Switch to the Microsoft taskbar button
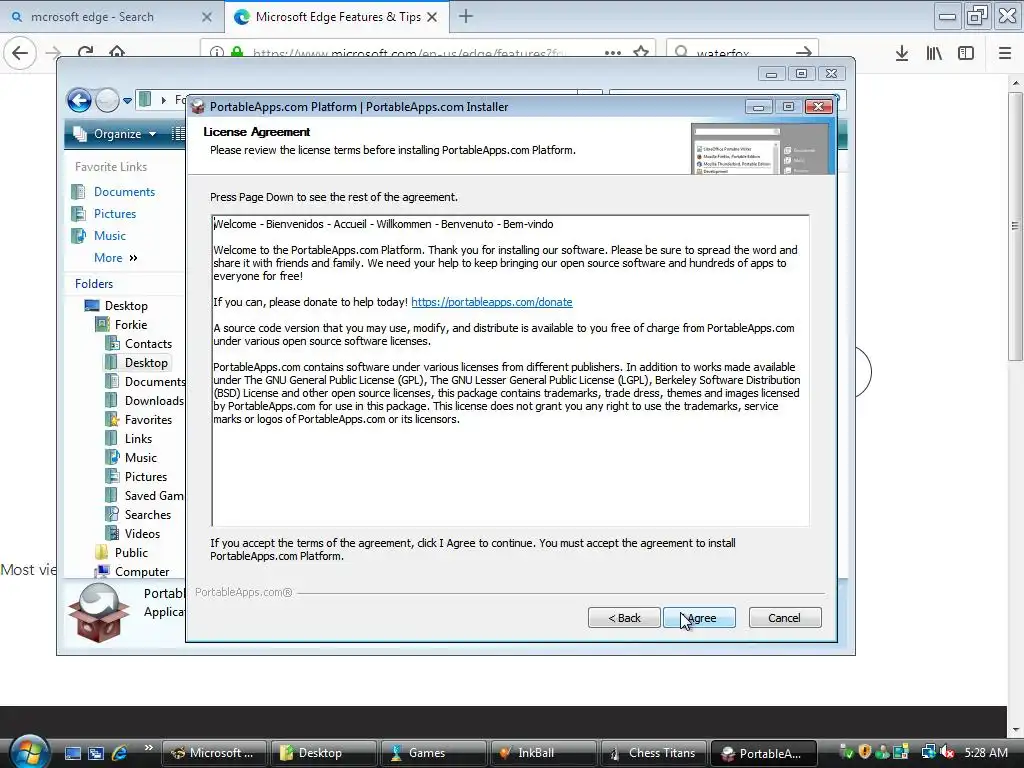 214,753
